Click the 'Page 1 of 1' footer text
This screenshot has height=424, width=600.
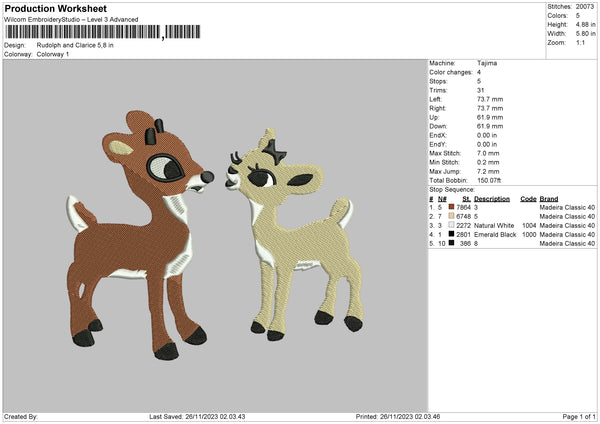[x=579, y=416]
